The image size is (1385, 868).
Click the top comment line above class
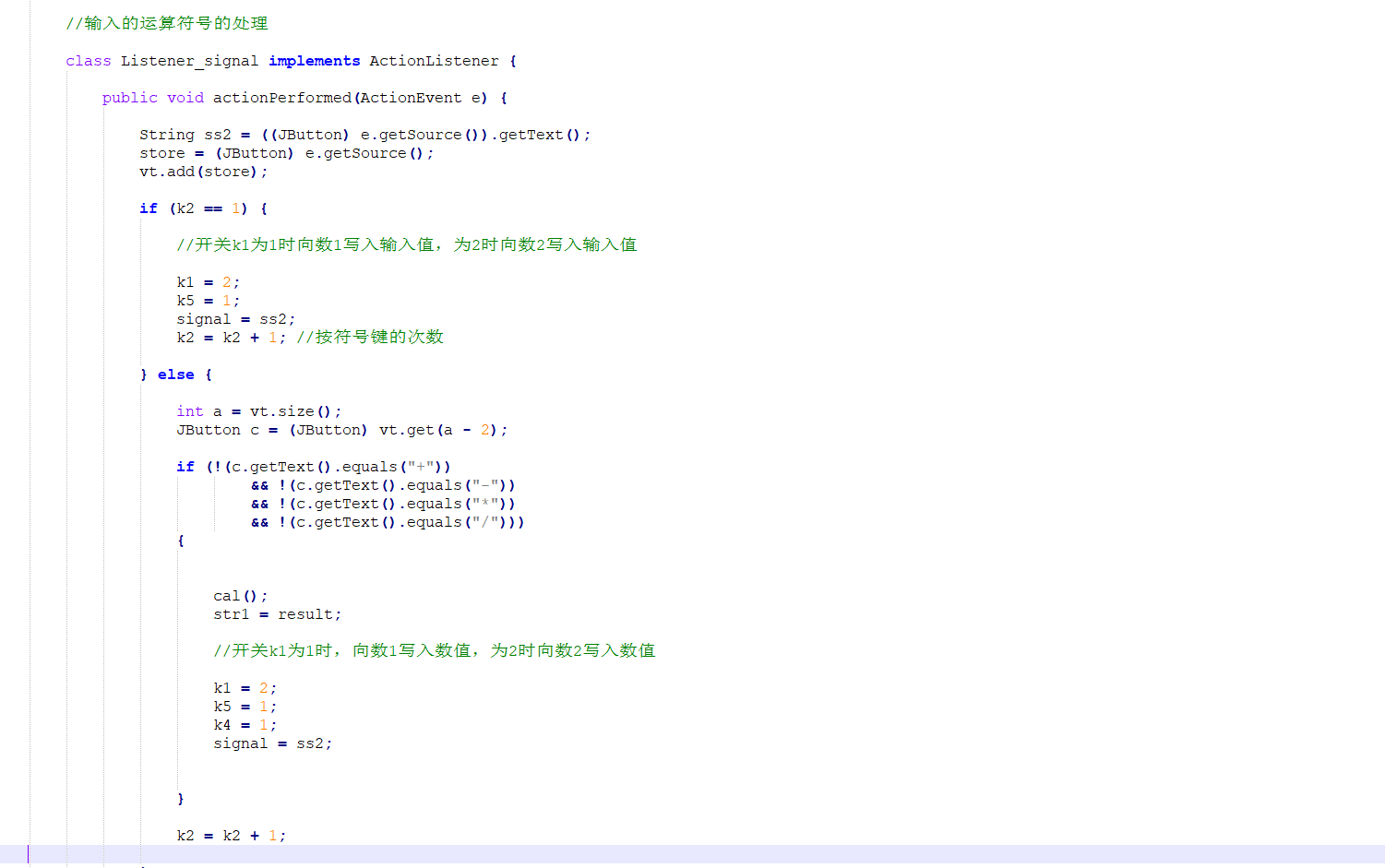(x=166, y=23)
